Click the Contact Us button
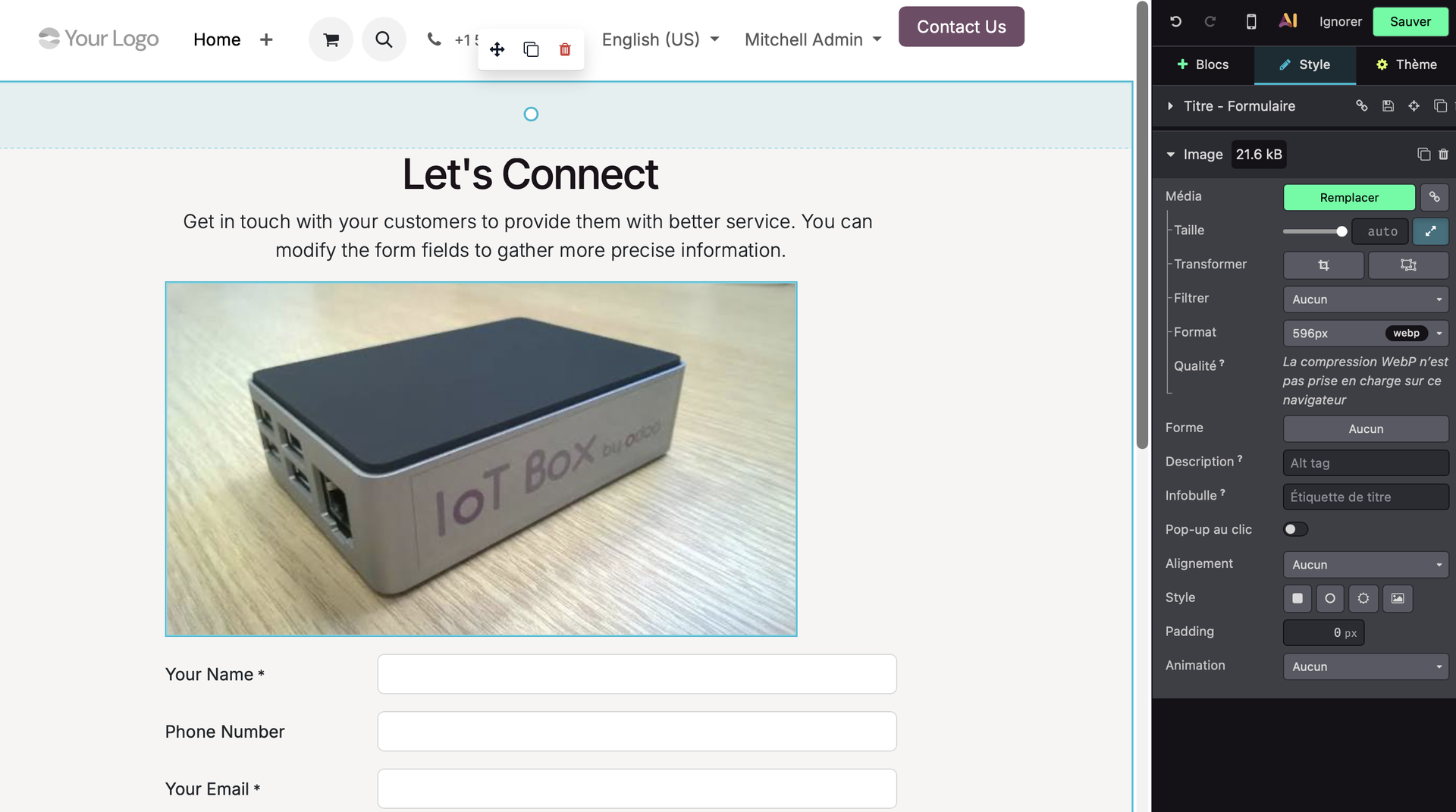The width and height of the screenshot is (1456, 812). point(961,27)
